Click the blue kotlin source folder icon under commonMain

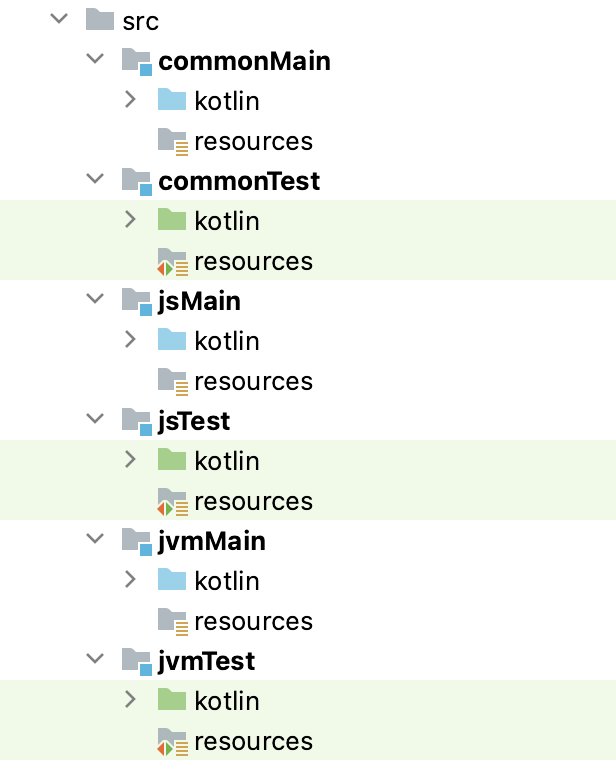click(x=172, y=101)
